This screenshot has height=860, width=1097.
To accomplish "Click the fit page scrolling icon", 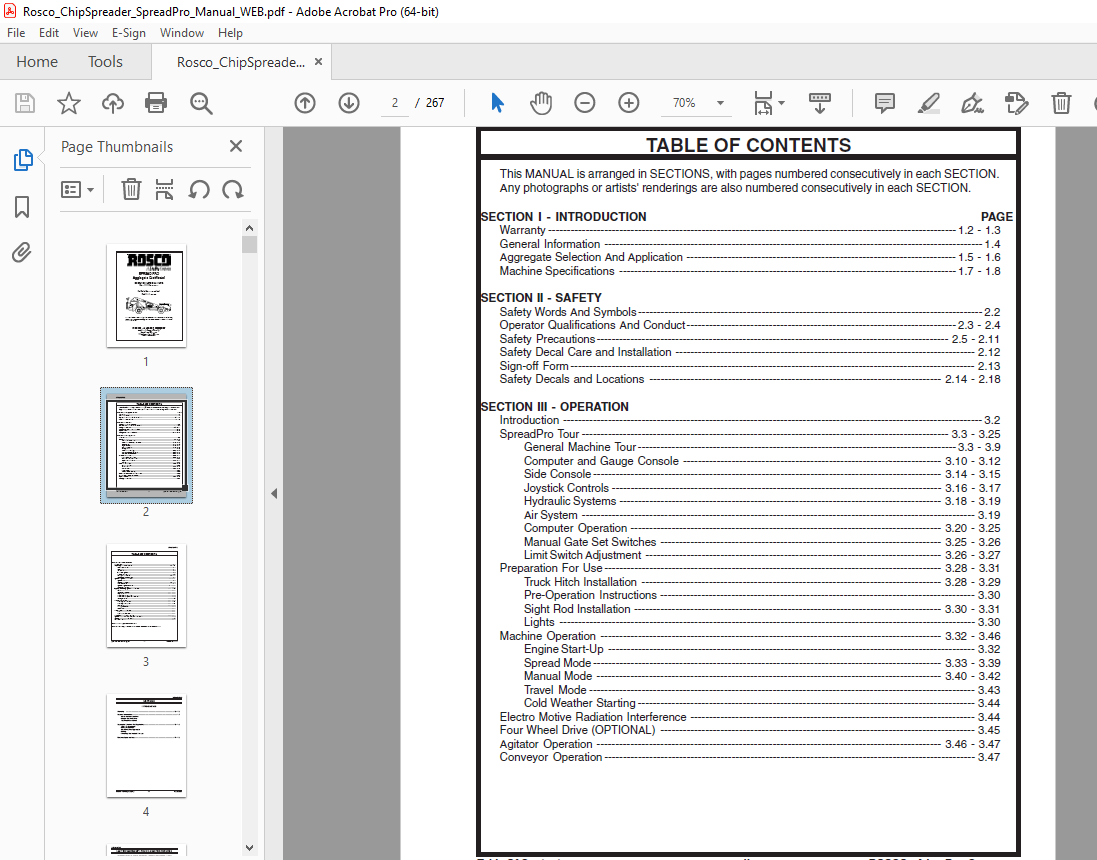I will (763, 104).
